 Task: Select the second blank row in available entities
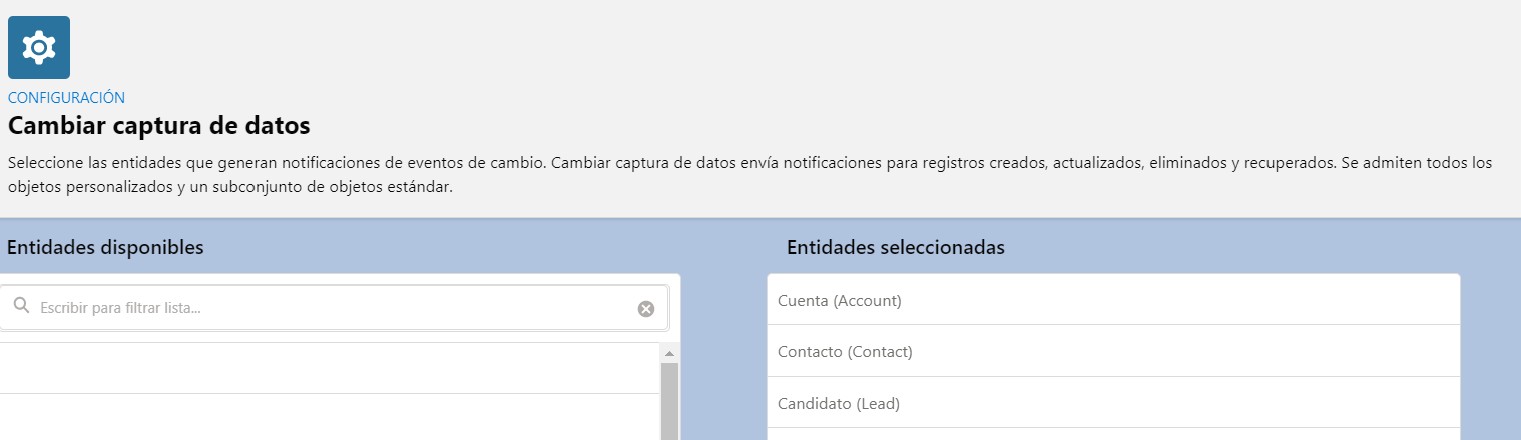[x=330, y=418]
